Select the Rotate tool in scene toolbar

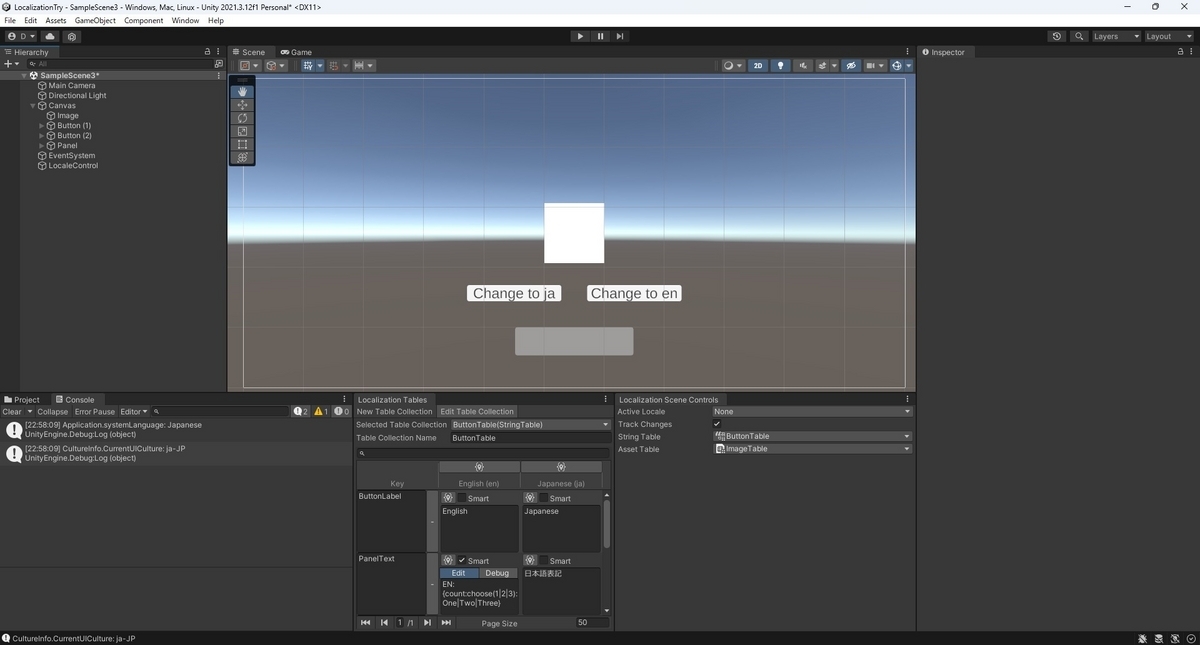pyautogui.click(x=242, y=118)
